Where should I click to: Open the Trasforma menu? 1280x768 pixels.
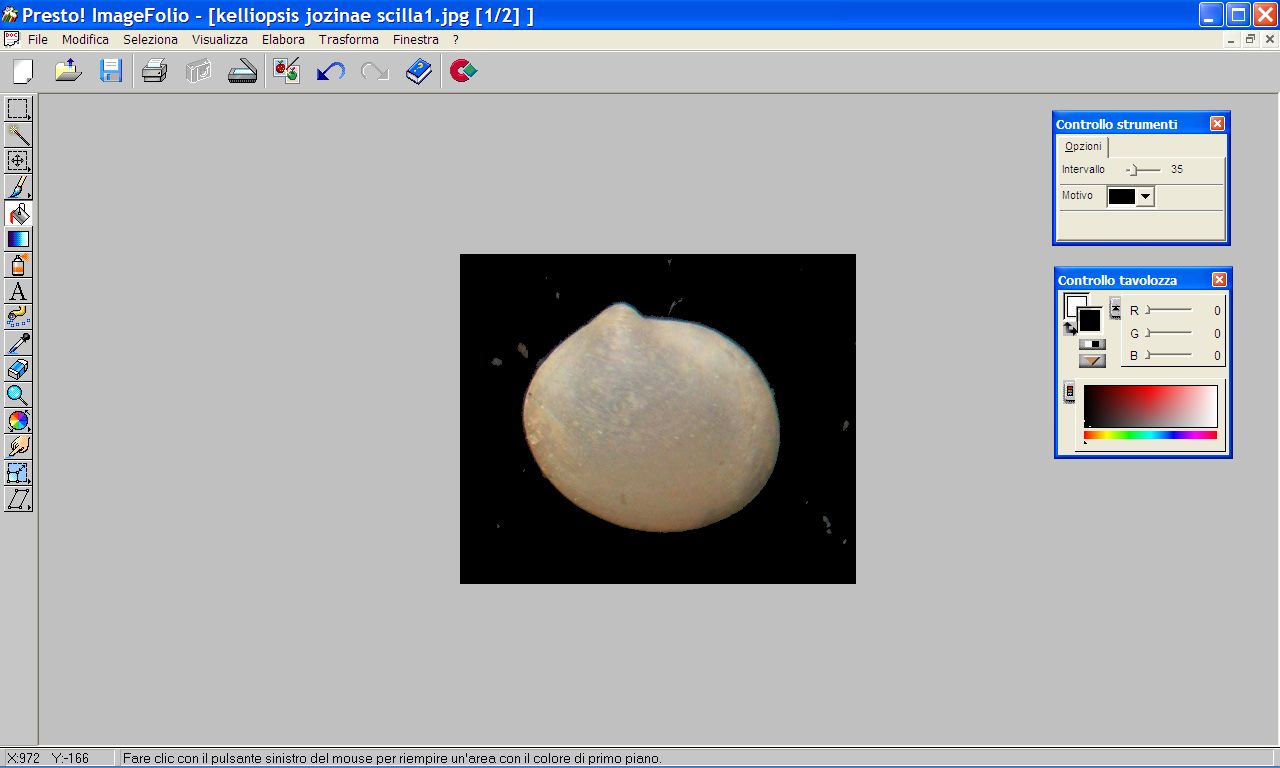[x=348, y=40]
